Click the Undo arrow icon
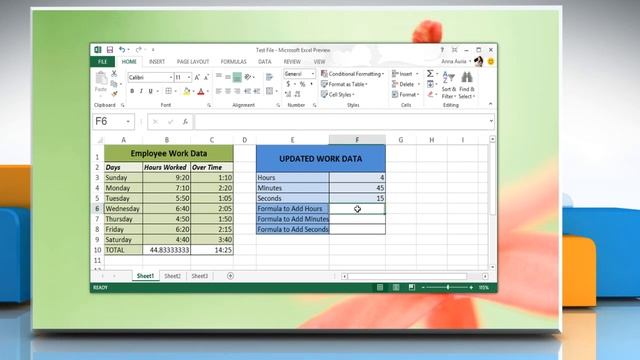The height and width of the screenshot is (360, 640). pos(122,50)
